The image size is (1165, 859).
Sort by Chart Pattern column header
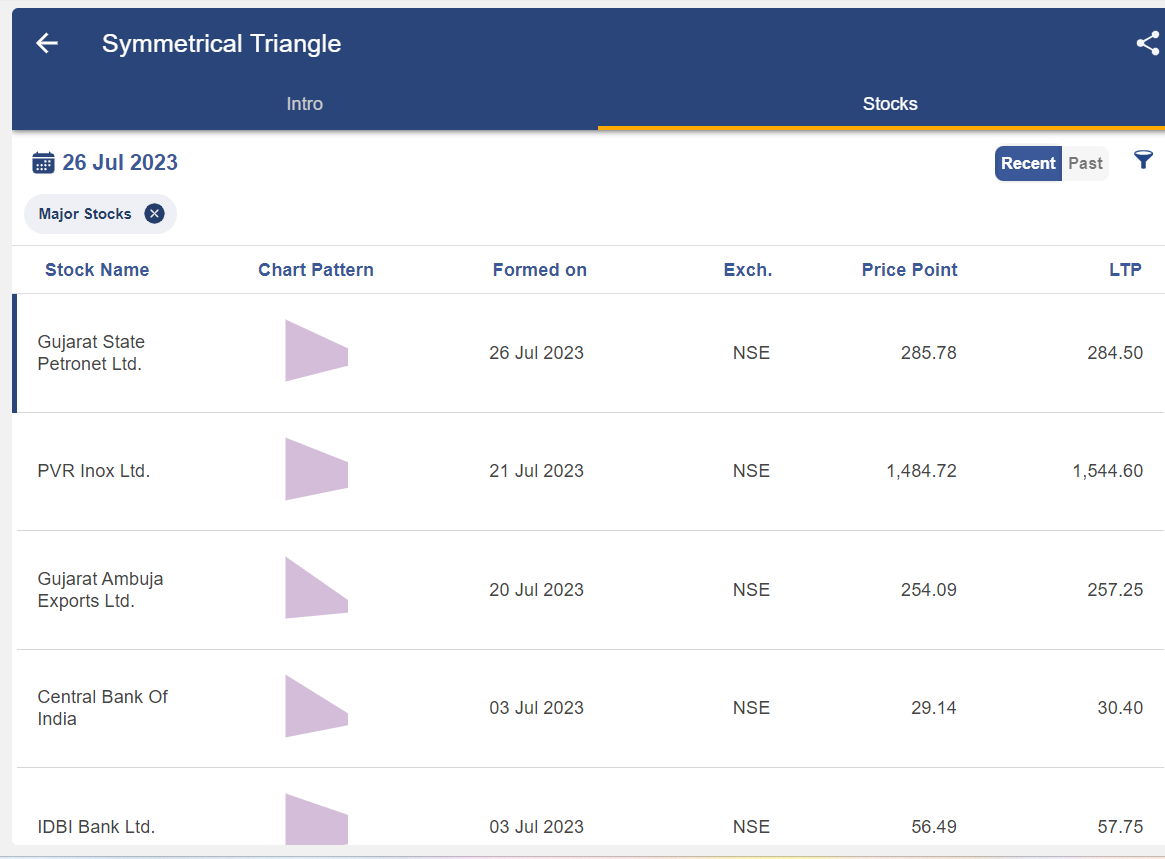click(316, 270)
